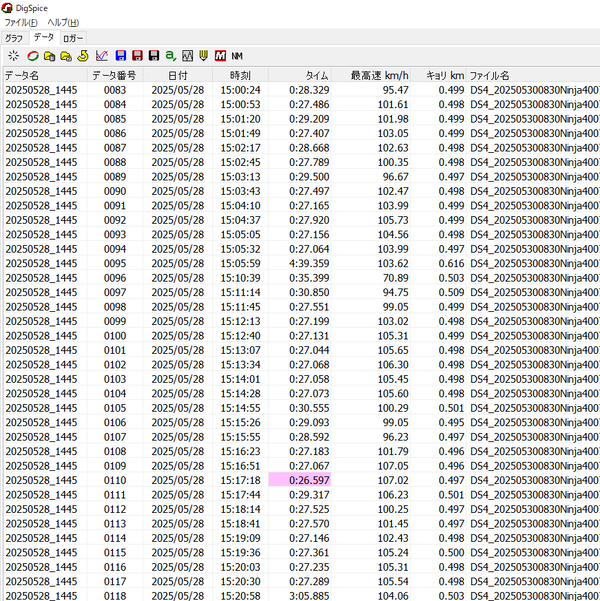Click the time cell 15:20:30
Viewport: 600px width, 601px height.
coord(240,581)
